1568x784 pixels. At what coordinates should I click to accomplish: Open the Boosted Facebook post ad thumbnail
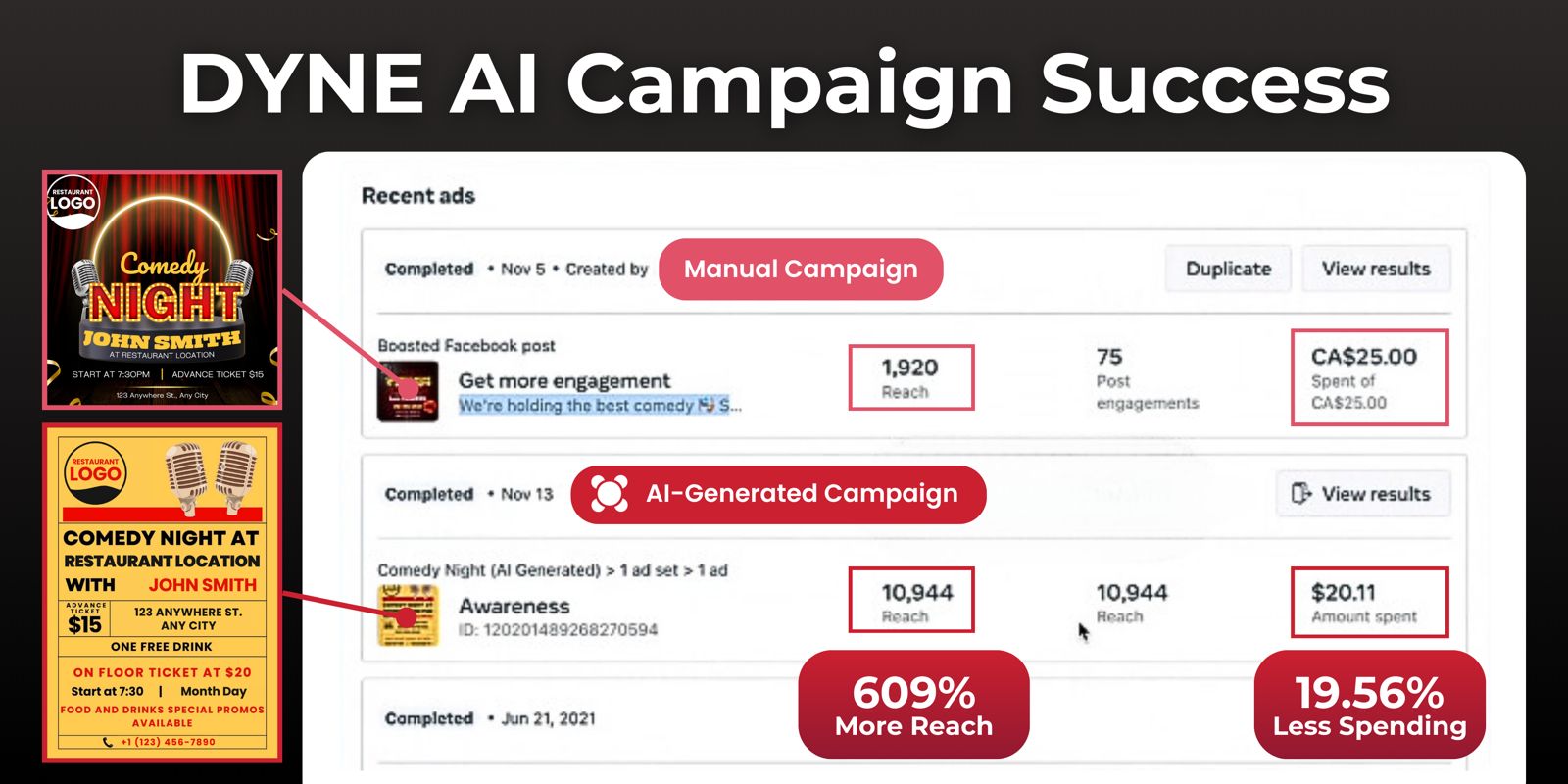408,391
